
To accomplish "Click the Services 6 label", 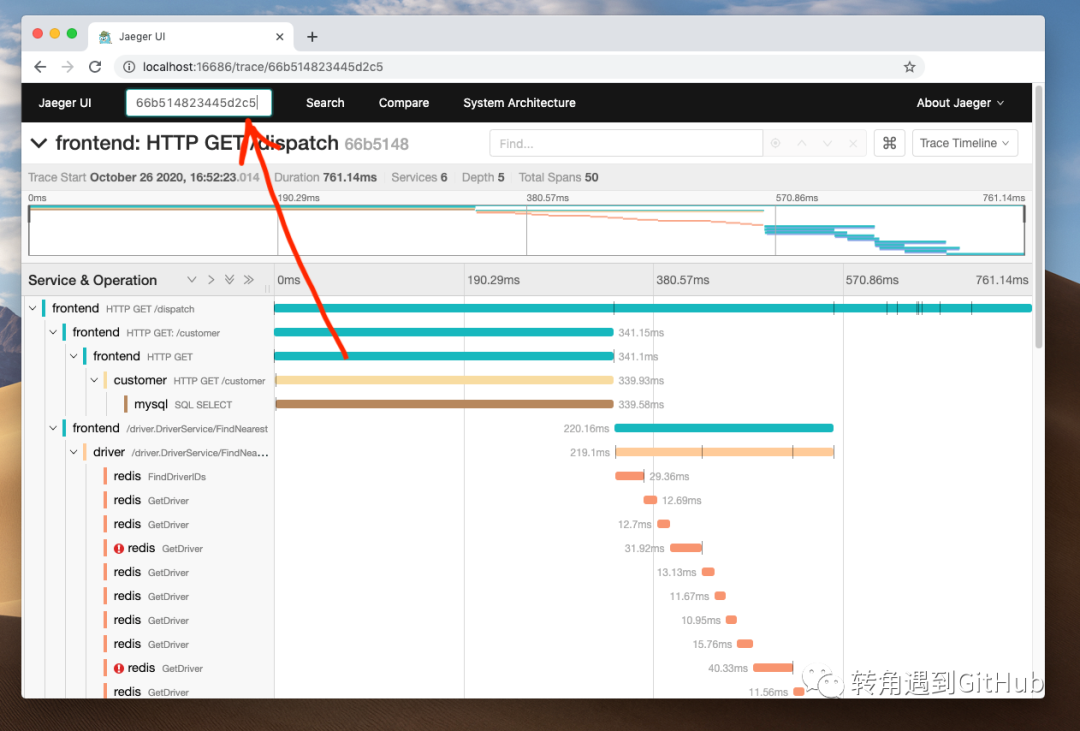I will pyautogui.click(x=419, y=177).
